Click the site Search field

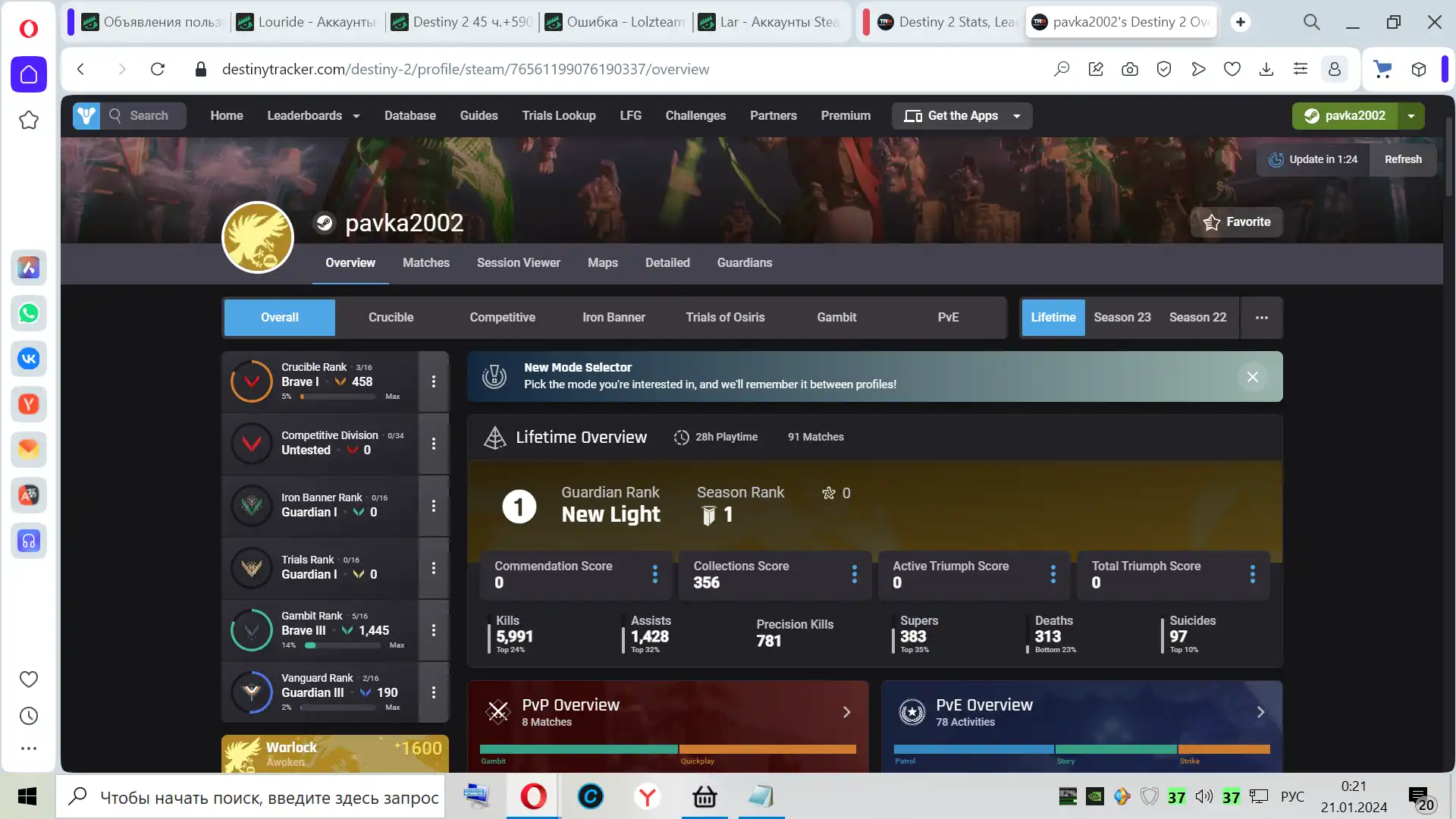click(x=144, y=115)
